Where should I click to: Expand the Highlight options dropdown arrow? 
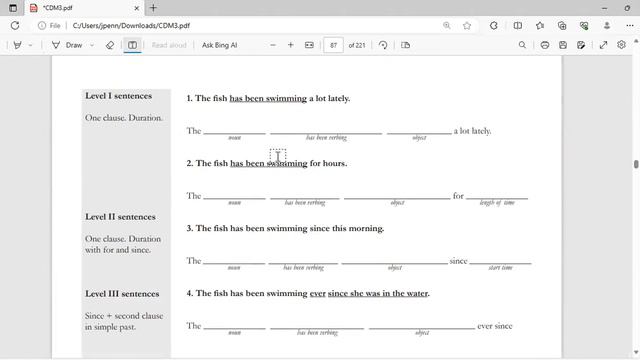point(30,45)
